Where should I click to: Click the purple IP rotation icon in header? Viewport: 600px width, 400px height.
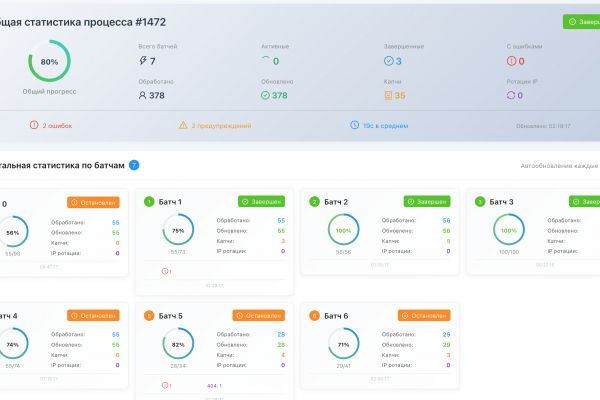click(511, 95)
